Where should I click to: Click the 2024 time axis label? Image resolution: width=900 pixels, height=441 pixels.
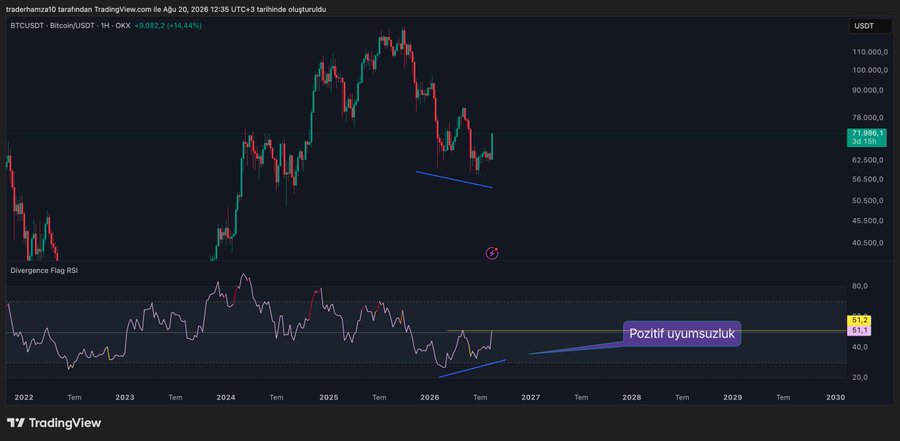coord(226,397)
